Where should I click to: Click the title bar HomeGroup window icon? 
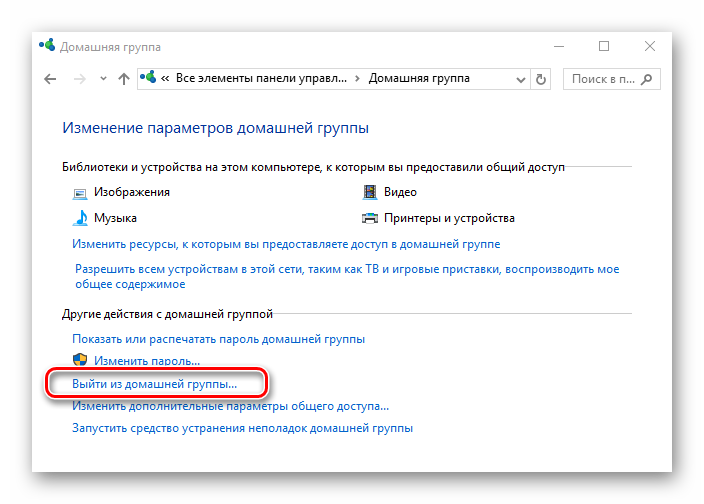pyautogui.click(x=47, y=45)
